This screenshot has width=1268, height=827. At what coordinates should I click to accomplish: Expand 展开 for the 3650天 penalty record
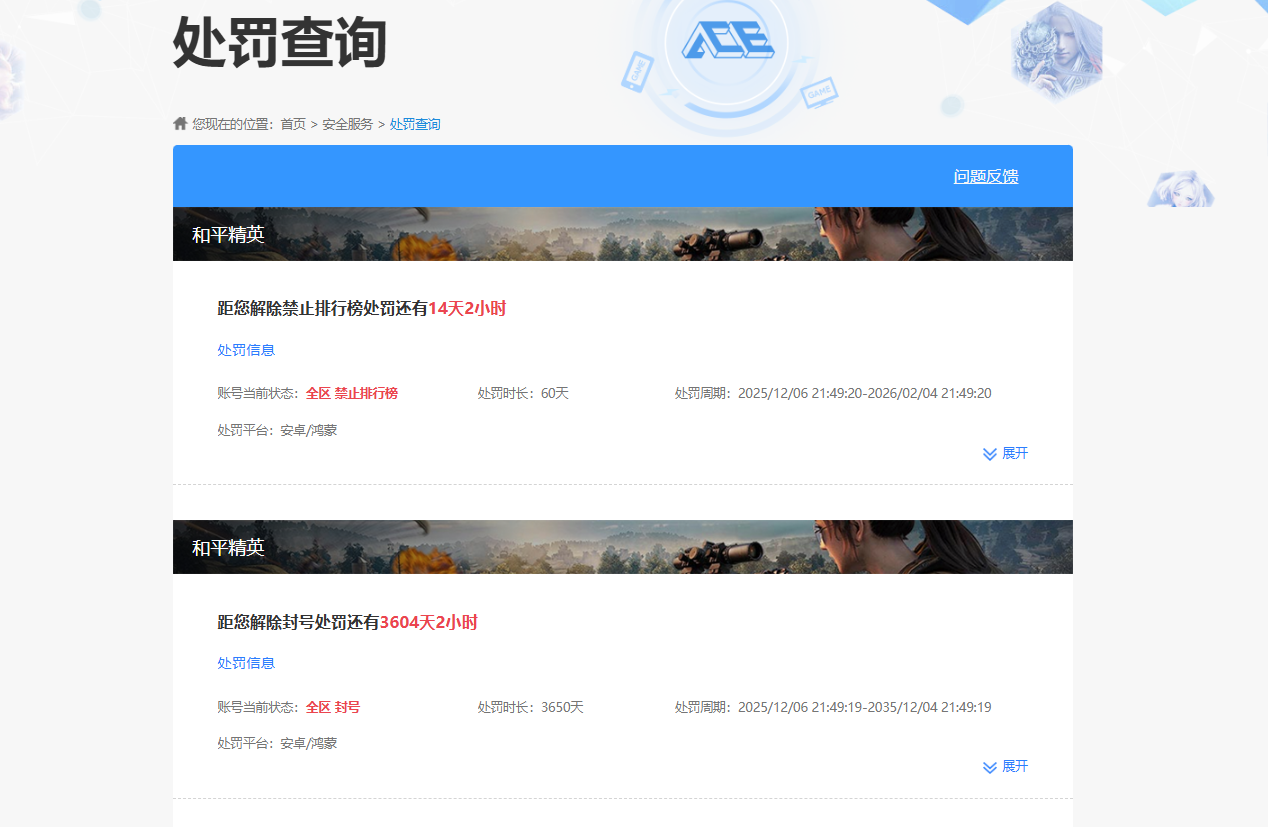(1015, 766)
